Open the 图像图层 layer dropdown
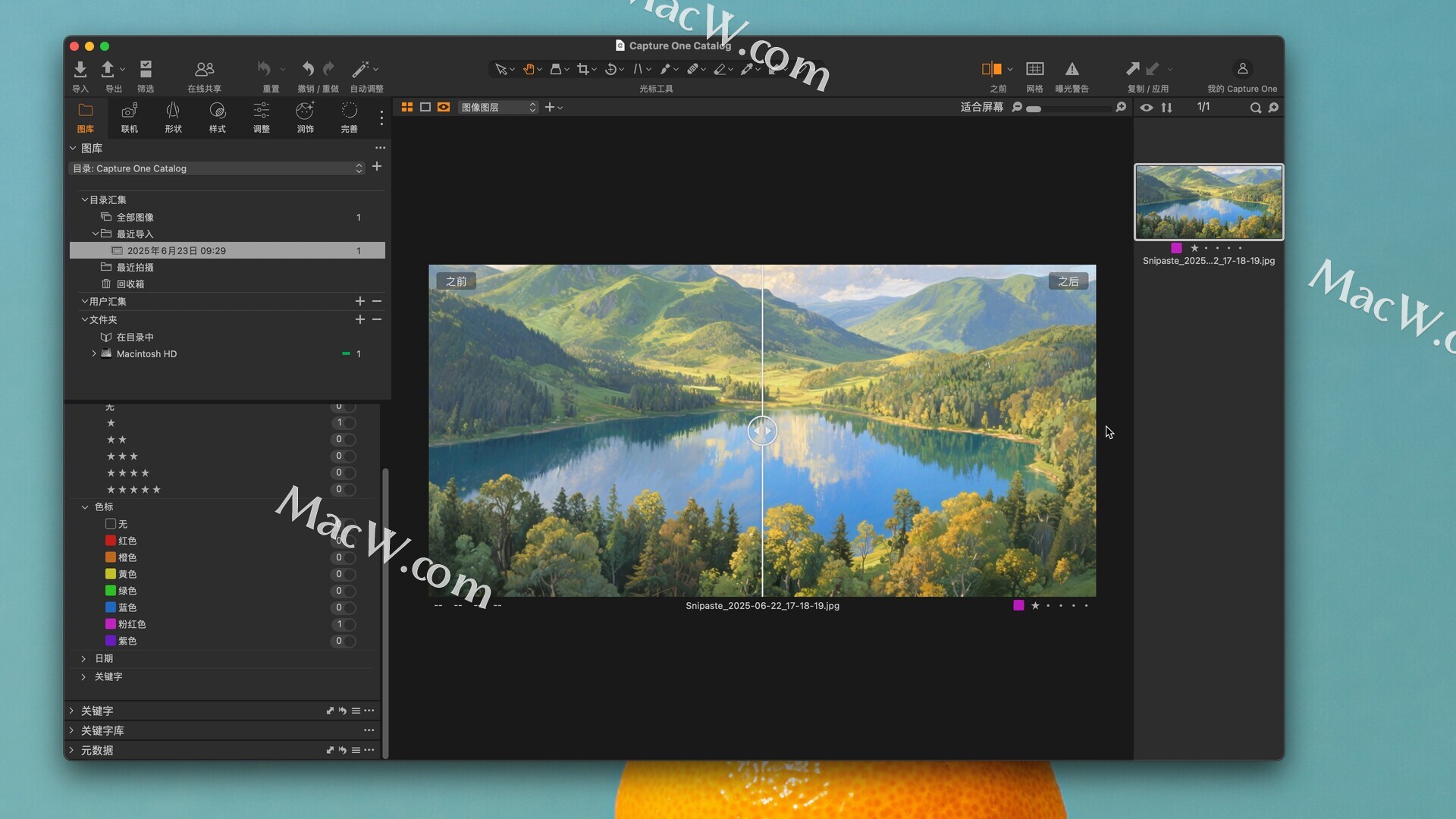The image size is (1456, 819). pyautogui.click(x=497, y=108)
